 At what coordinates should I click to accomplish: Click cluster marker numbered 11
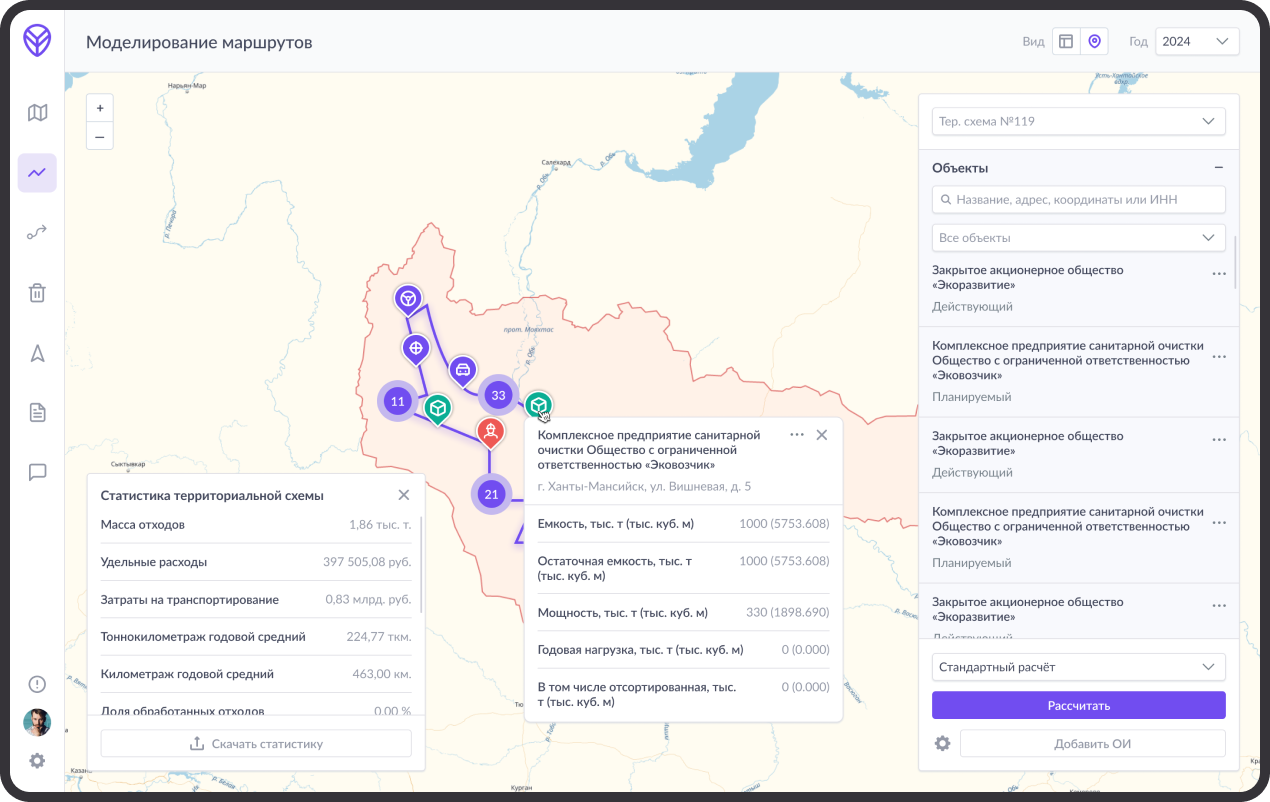point(398,402)
